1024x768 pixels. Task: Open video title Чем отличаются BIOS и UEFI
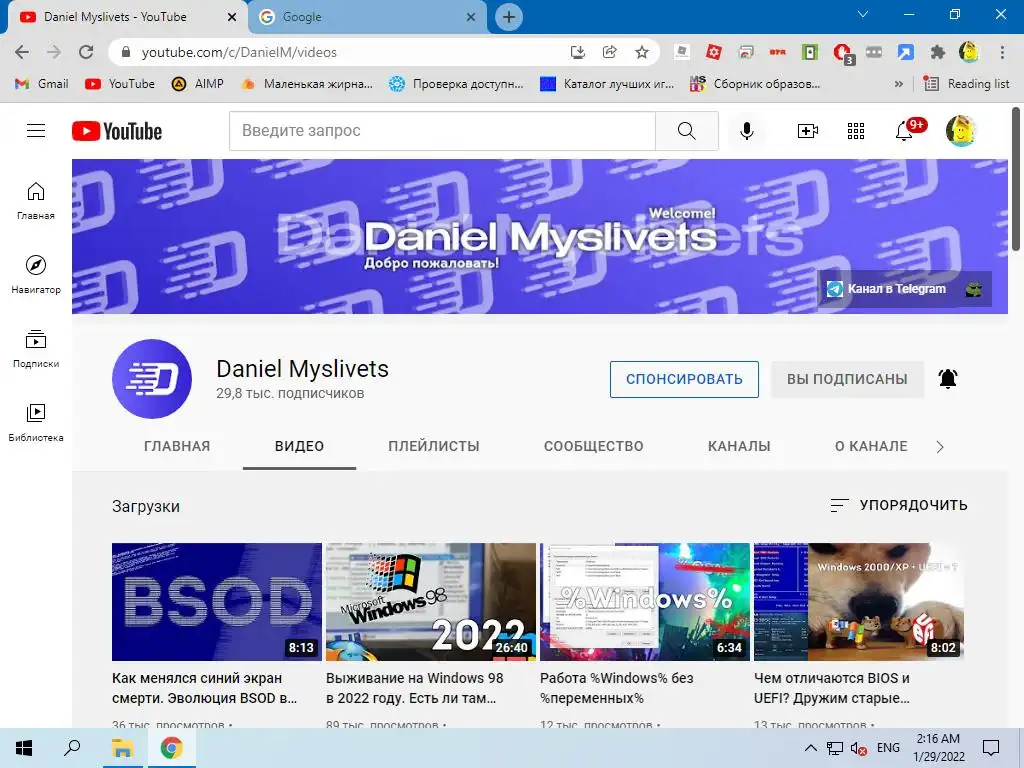832,688
